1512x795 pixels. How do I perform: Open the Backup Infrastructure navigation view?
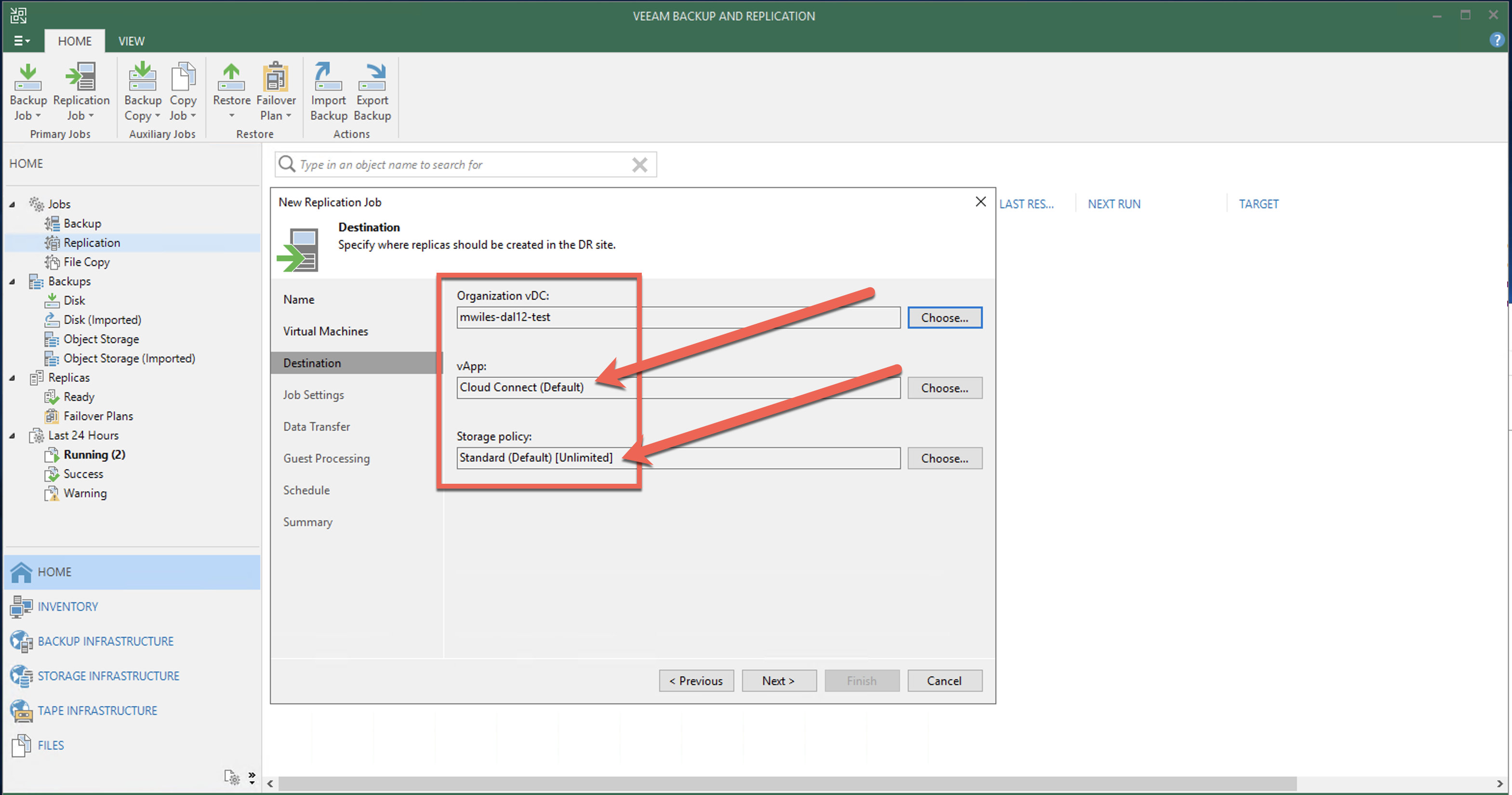coord(105,641)
